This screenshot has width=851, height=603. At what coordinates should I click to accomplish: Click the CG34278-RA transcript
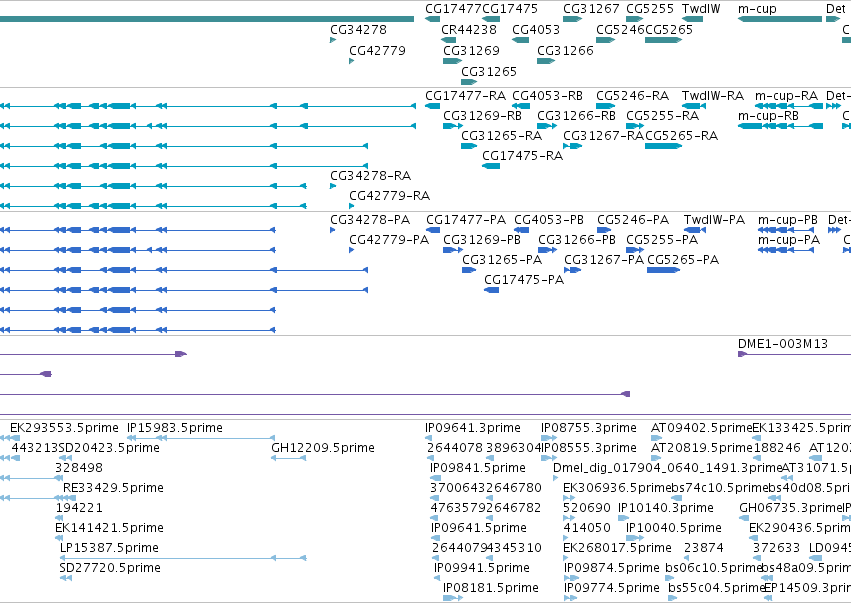point(333,186)
